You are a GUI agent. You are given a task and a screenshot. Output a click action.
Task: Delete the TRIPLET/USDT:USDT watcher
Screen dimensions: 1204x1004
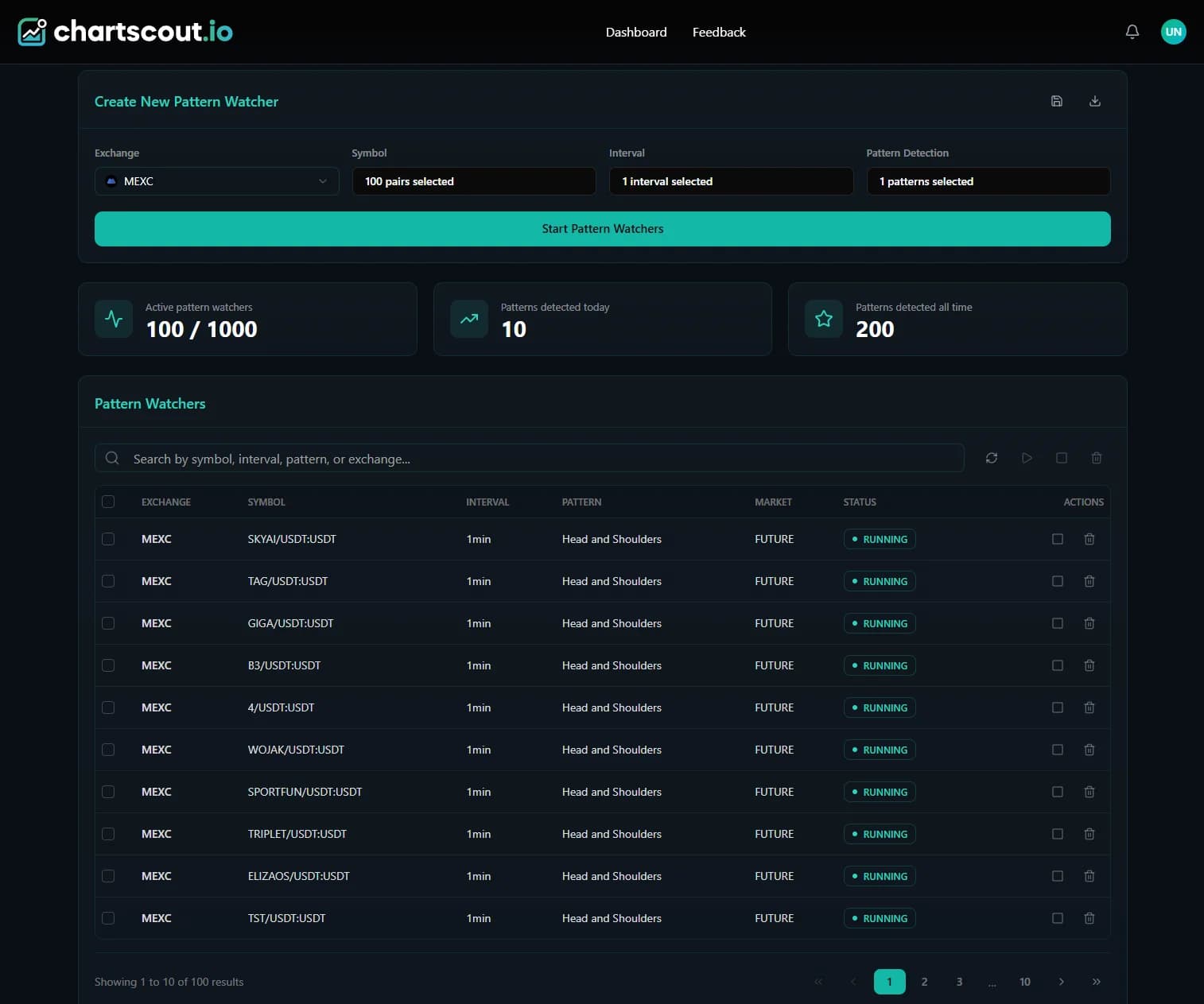(1089, 834)
